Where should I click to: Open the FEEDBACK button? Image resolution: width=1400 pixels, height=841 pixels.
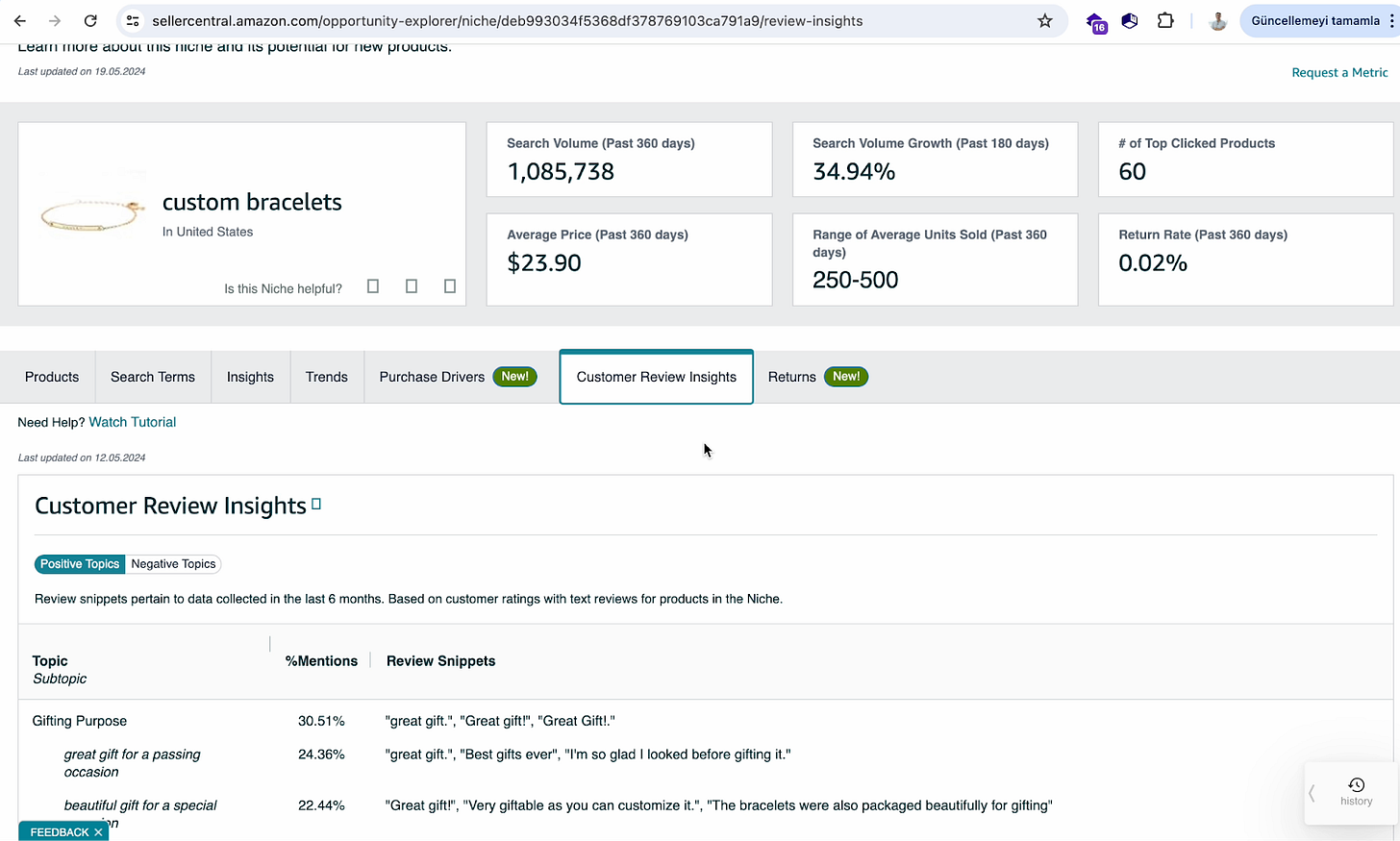click(60, 832)
